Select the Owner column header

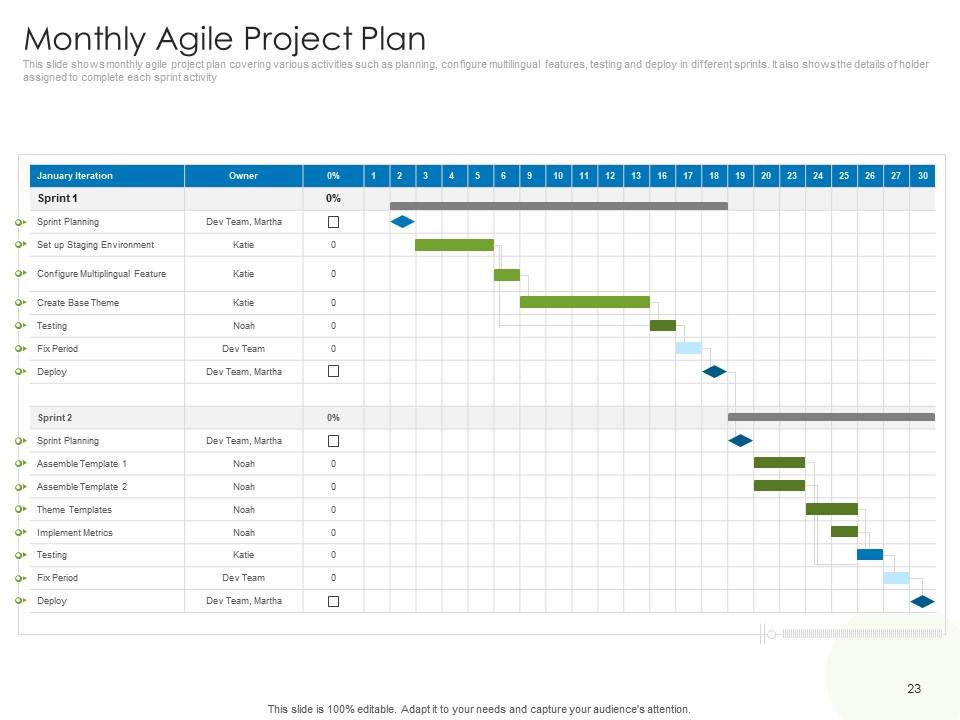[x=243, y=176]
